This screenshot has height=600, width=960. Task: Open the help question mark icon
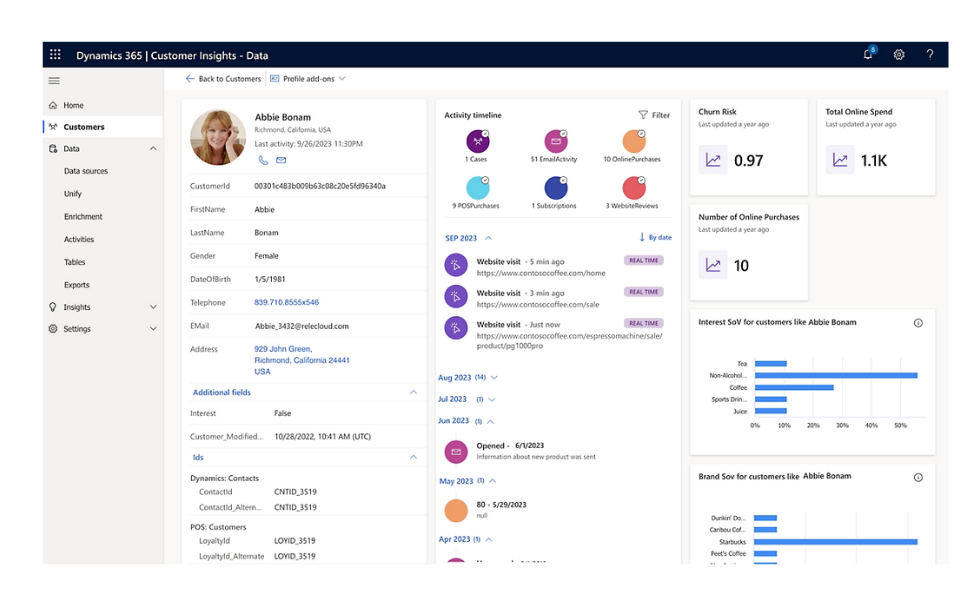pyautogui.click(x=929, y=54)
